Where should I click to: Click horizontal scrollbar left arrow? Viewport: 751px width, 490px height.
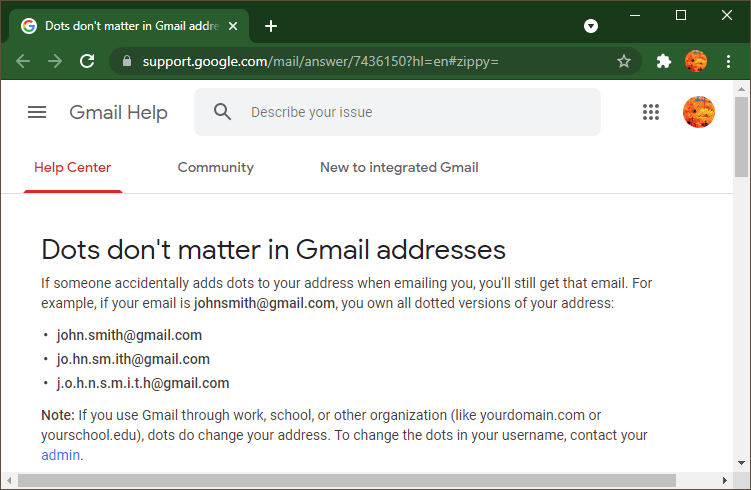coord(9,480)
